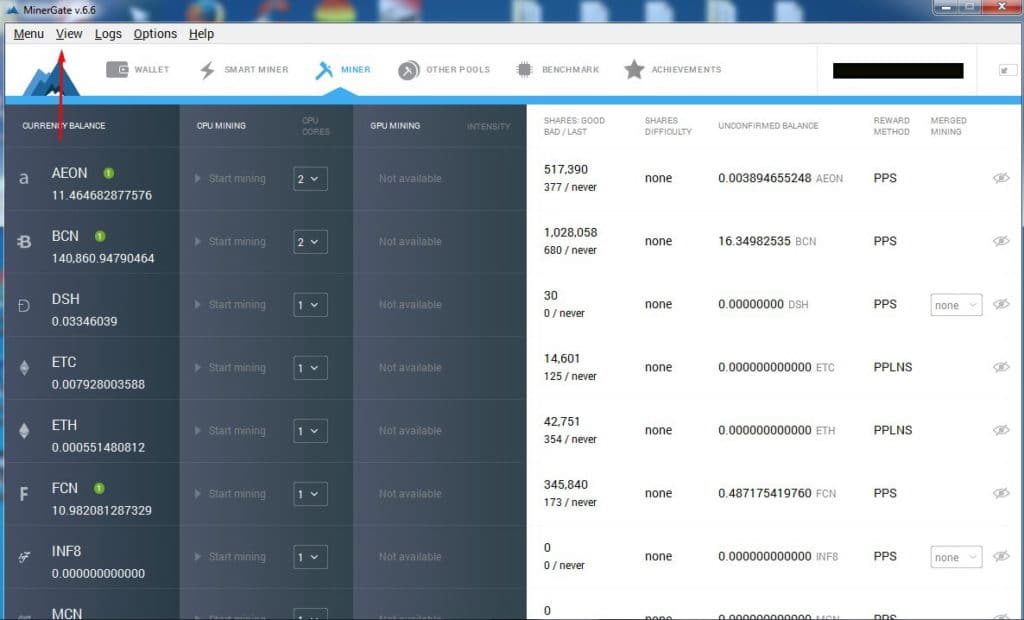Open BCN CPU cores dropdown
This screenshot has width=1024, height=620.
click(x=310, y=242)
